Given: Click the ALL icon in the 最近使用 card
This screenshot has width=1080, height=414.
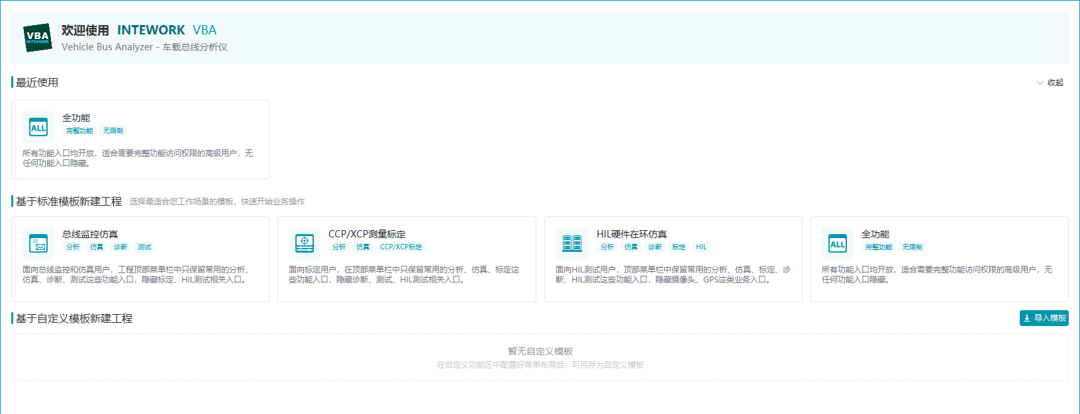Looking at the screenshot, I should click(x=38, y=127).
